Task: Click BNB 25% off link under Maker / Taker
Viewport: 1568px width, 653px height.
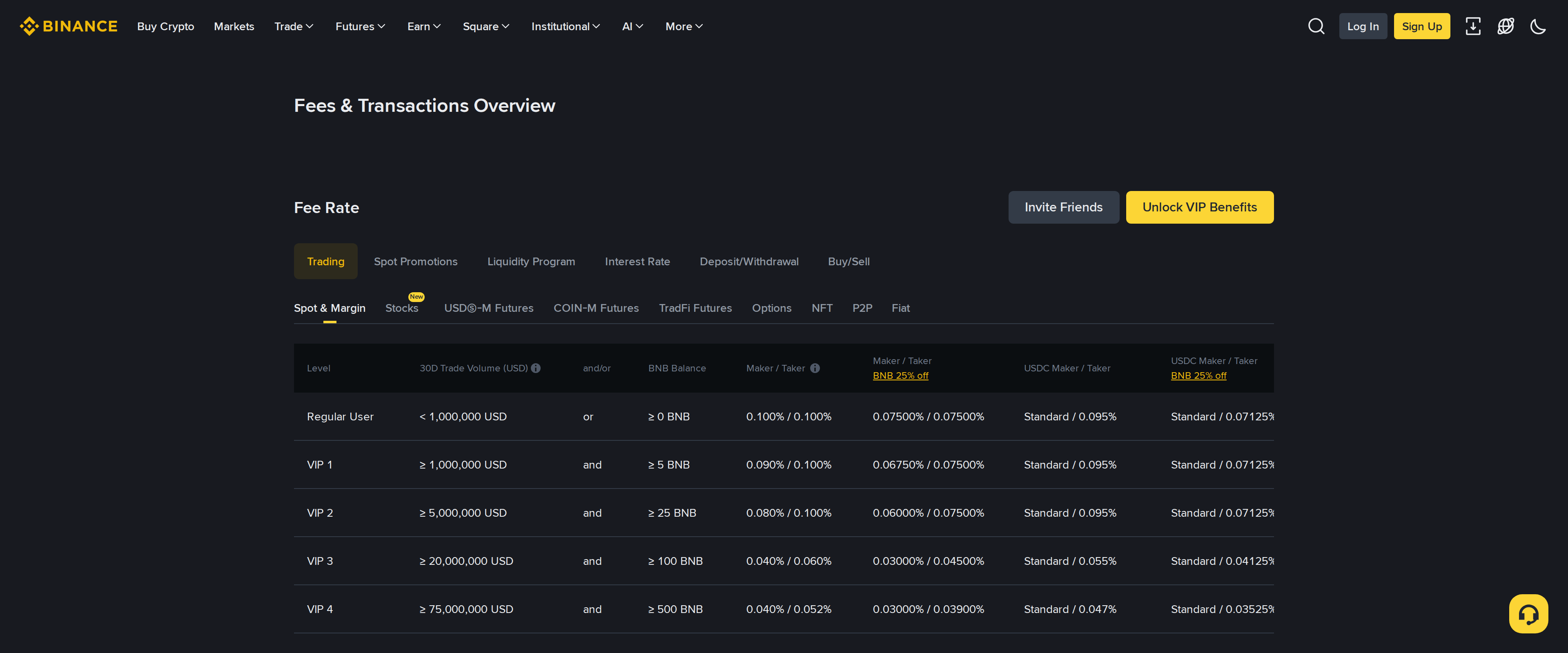Action: 900,375
